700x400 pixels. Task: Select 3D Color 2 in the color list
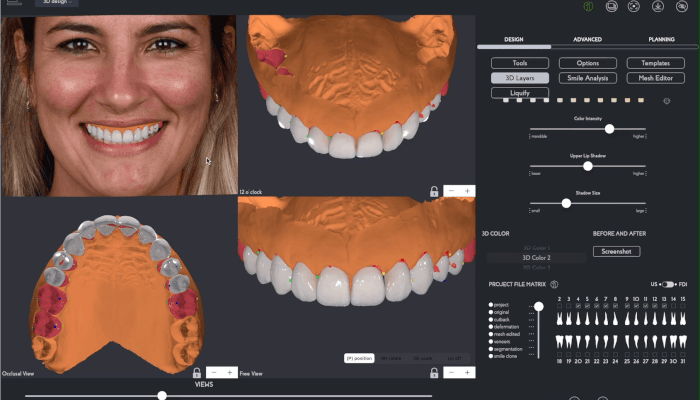tap(535, 258)
